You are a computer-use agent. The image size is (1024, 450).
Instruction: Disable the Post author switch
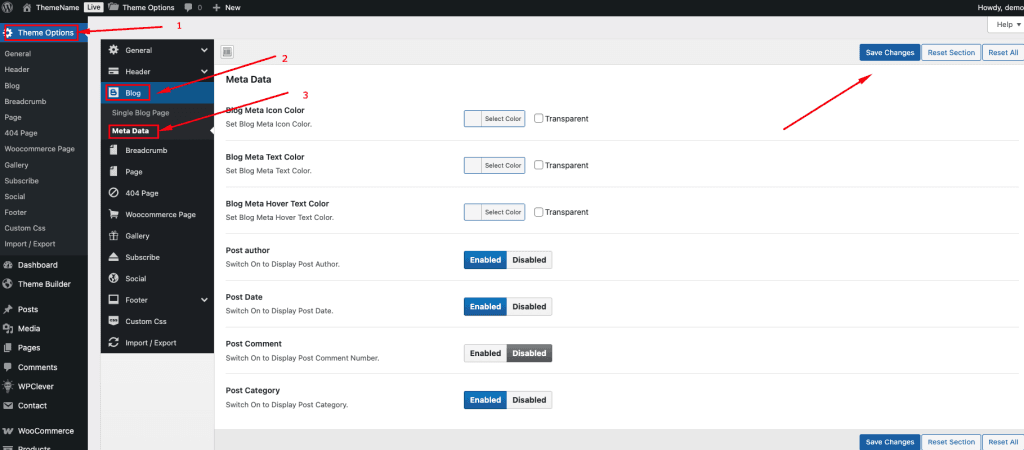[529, 260]
